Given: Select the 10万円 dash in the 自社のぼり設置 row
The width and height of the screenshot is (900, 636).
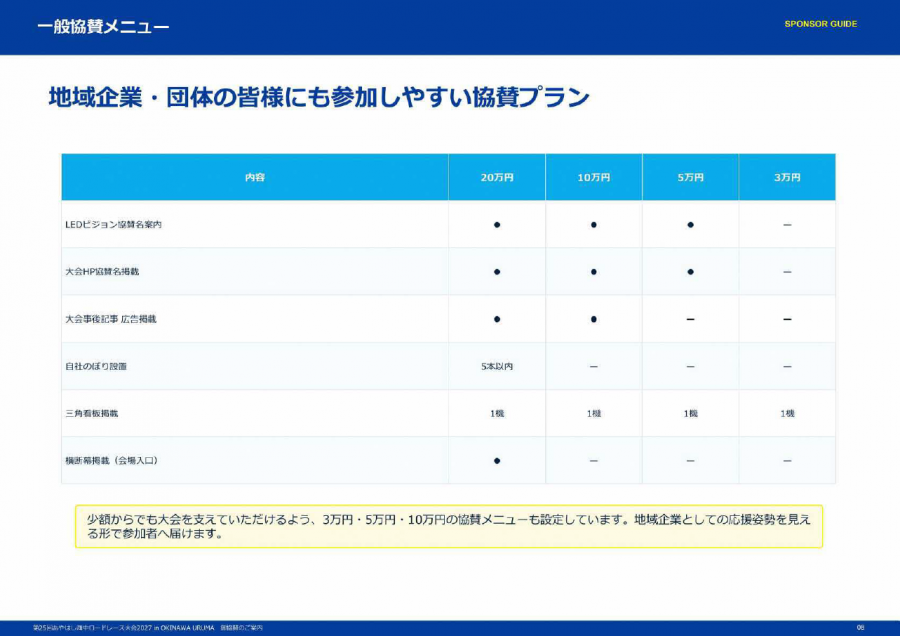Looking at the screenshot, I should click(x=593, y=366).
